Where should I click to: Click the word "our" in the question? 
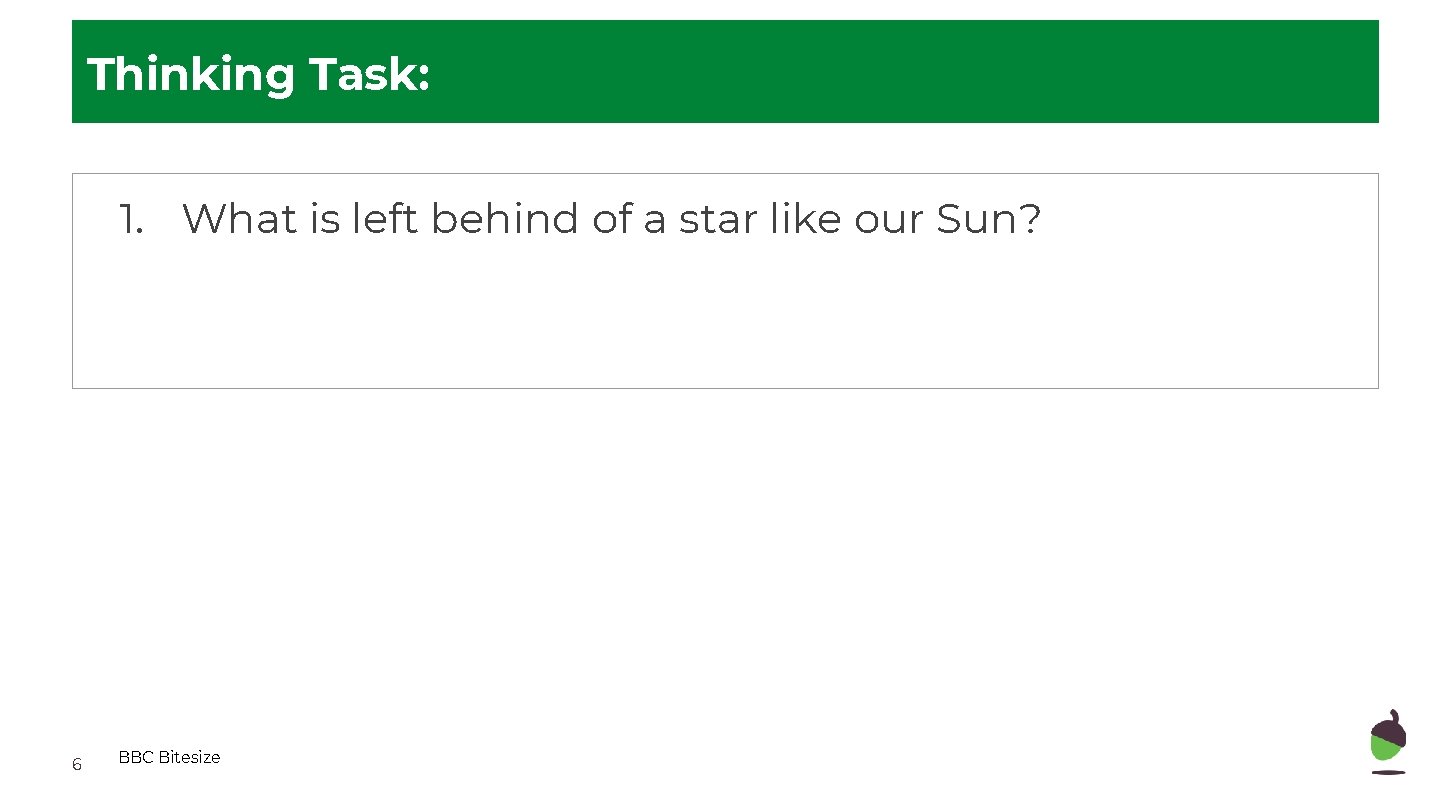click(888, 219)
